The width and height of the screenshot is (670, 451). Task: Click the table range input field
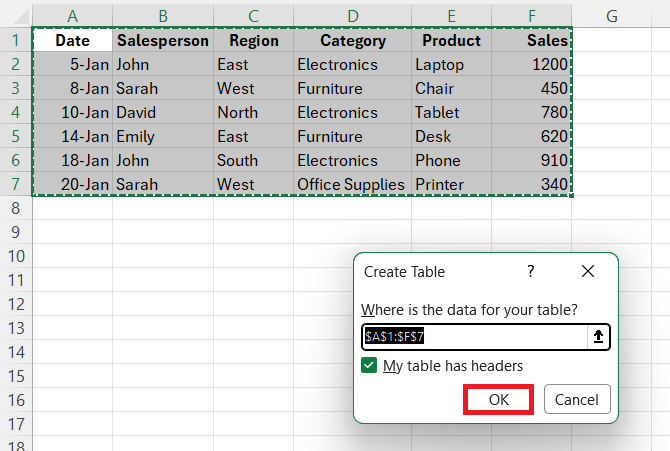[475, 337]
